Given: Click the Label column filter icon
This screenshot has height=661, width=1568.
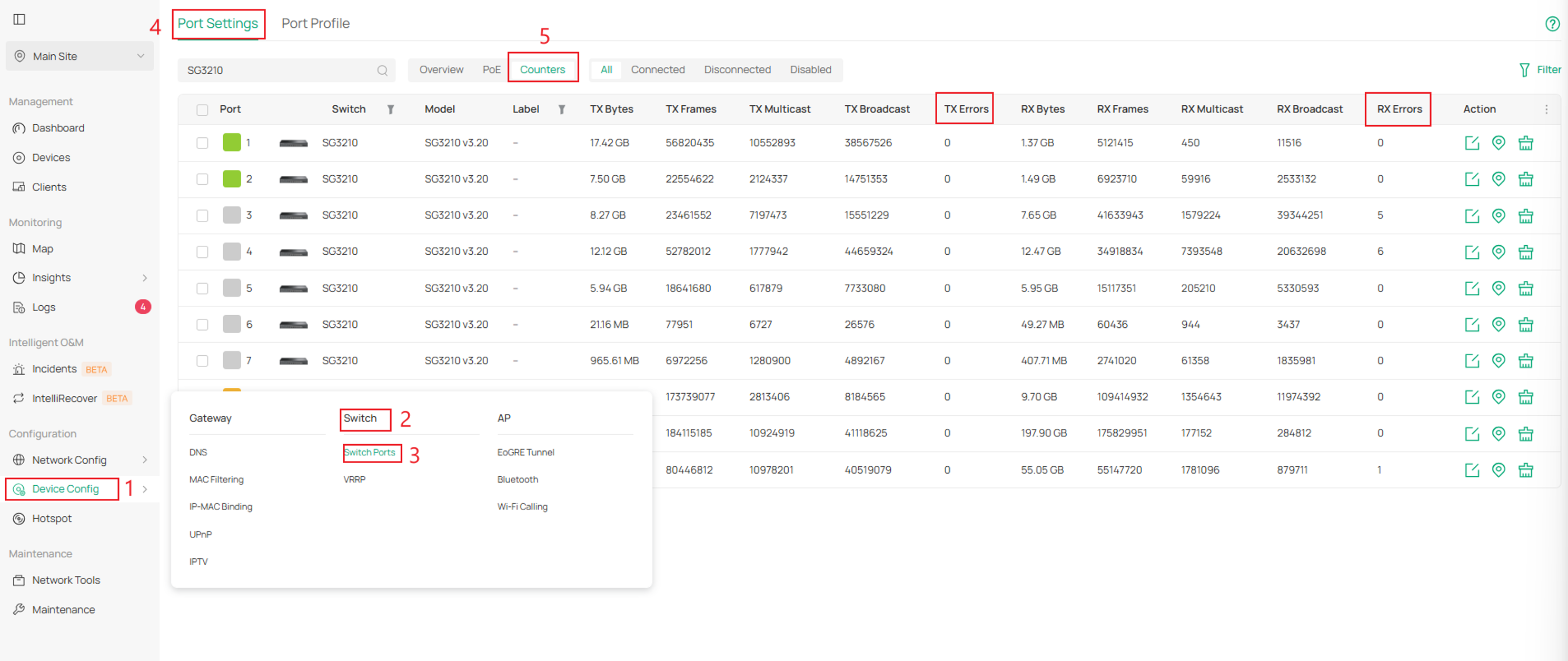Looking at the screenshot, I should [x=562, y=109].
